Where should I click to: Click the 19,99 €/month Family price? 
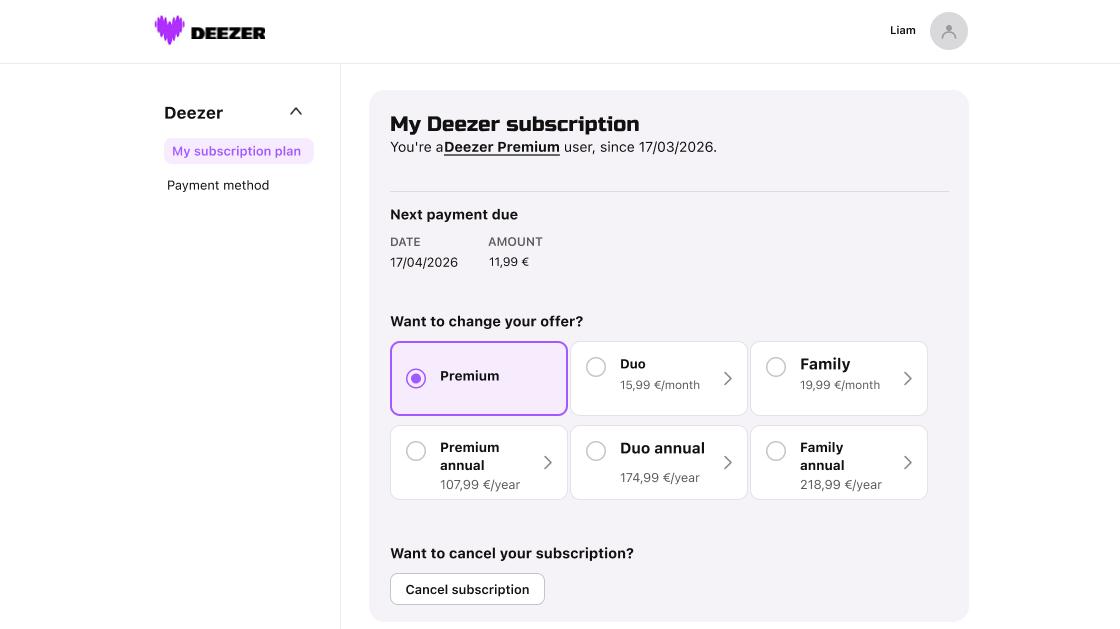coord(840,385)
